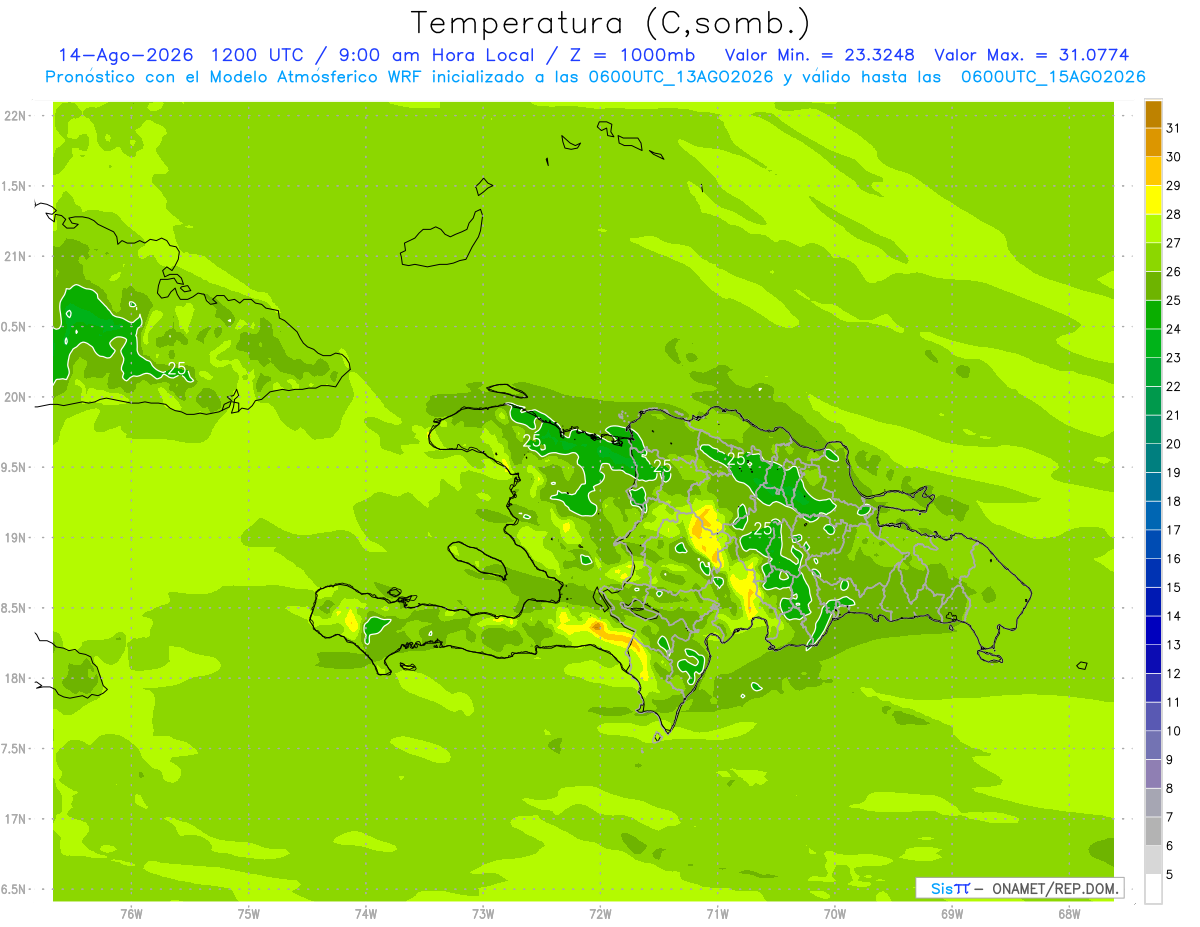Click the 73W longitude axis label
1200x927 pixels.
483,914
